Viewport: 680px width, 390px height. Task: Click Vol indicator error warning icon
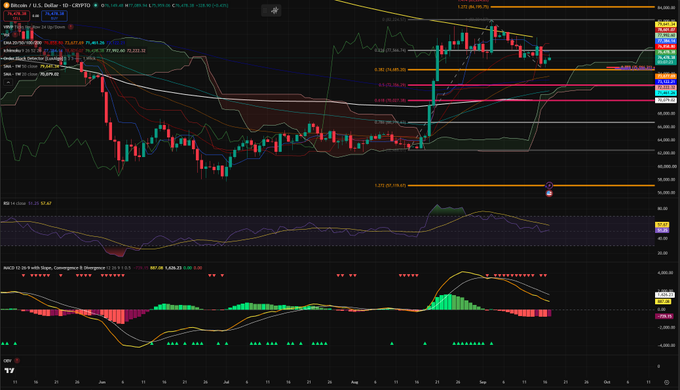coord(15,34)
